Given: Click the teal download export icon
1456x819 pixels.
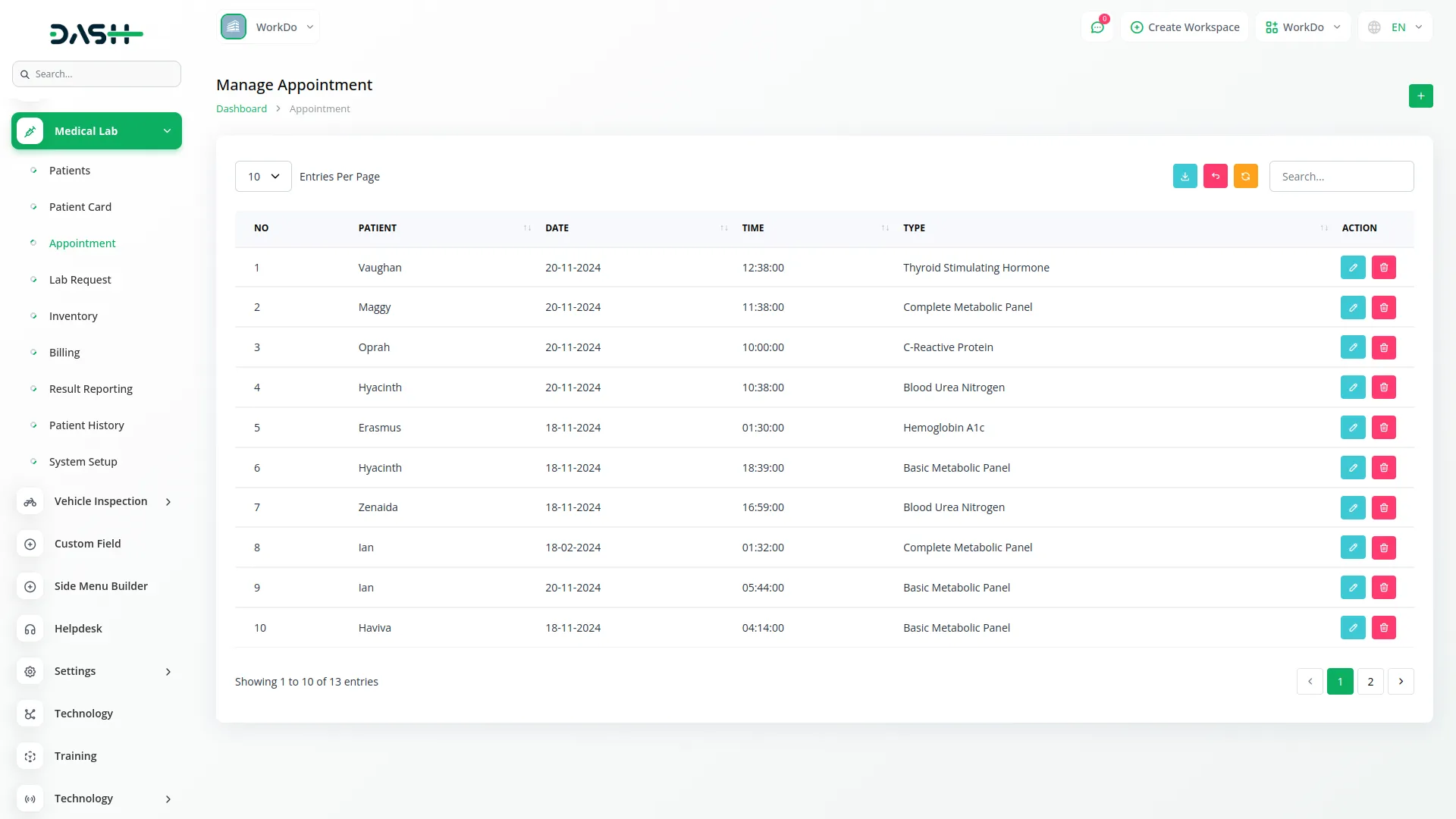Looking at the screenshot, I should [x=1185, y=176].
